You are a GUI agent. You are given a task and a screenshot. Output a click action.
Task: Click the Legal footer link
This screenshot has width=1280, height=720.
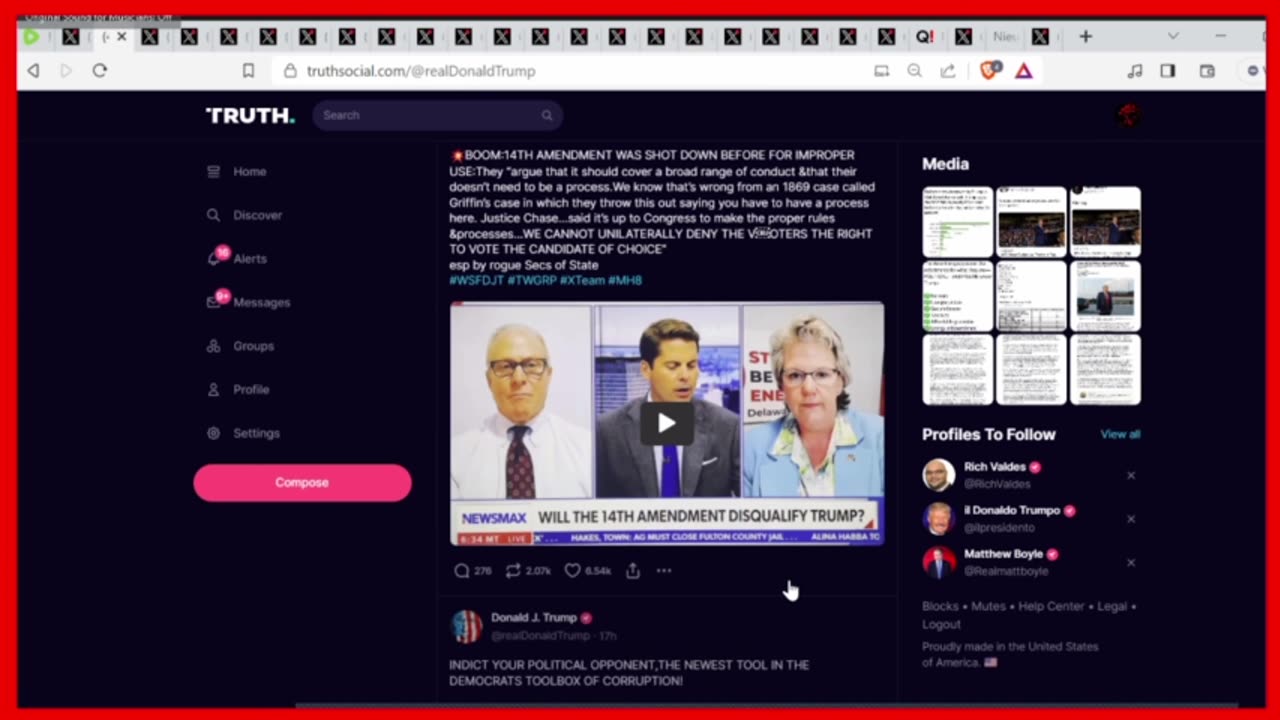[1112, 606]
